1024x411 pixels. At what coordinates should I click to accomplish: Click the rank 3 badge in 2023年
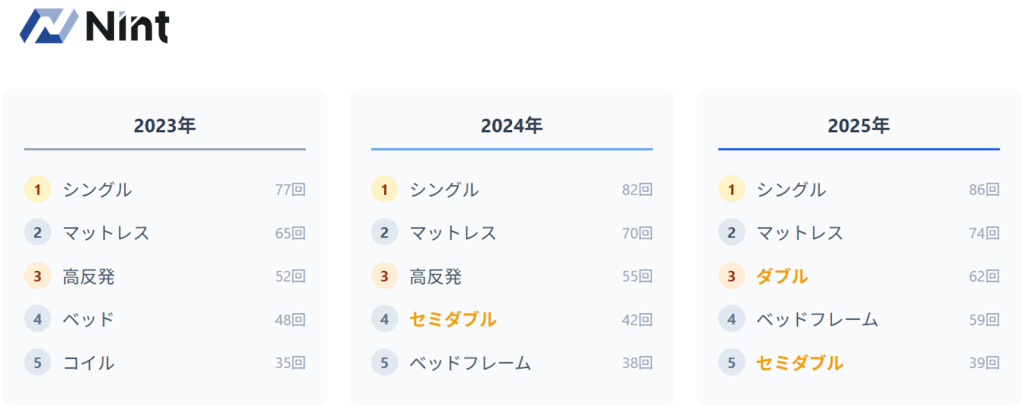pyautogui.click(x=38, y=276)
